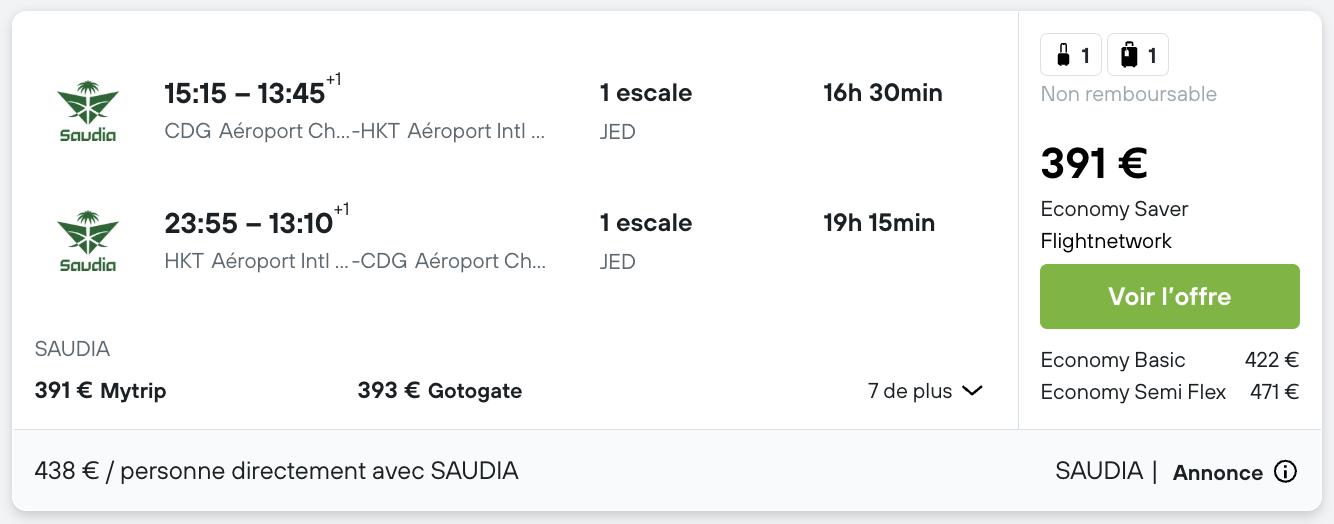Click the return '1 escale' JED stopover

[646, 241]
